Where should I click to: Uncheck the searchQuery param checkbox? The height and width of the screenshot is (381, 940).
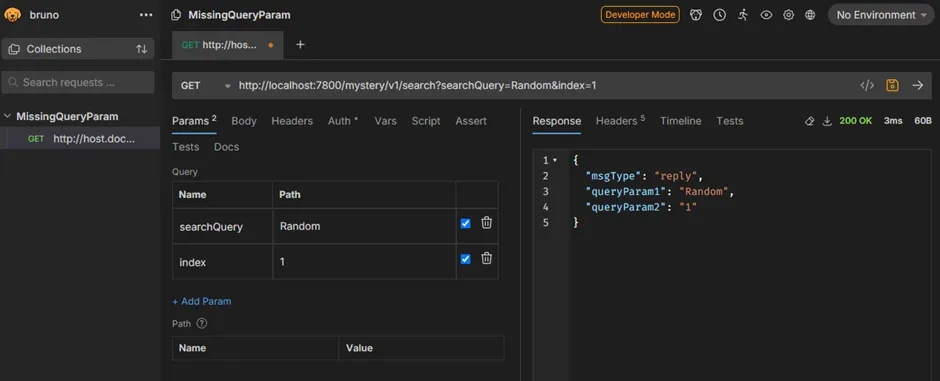(465, 223)
